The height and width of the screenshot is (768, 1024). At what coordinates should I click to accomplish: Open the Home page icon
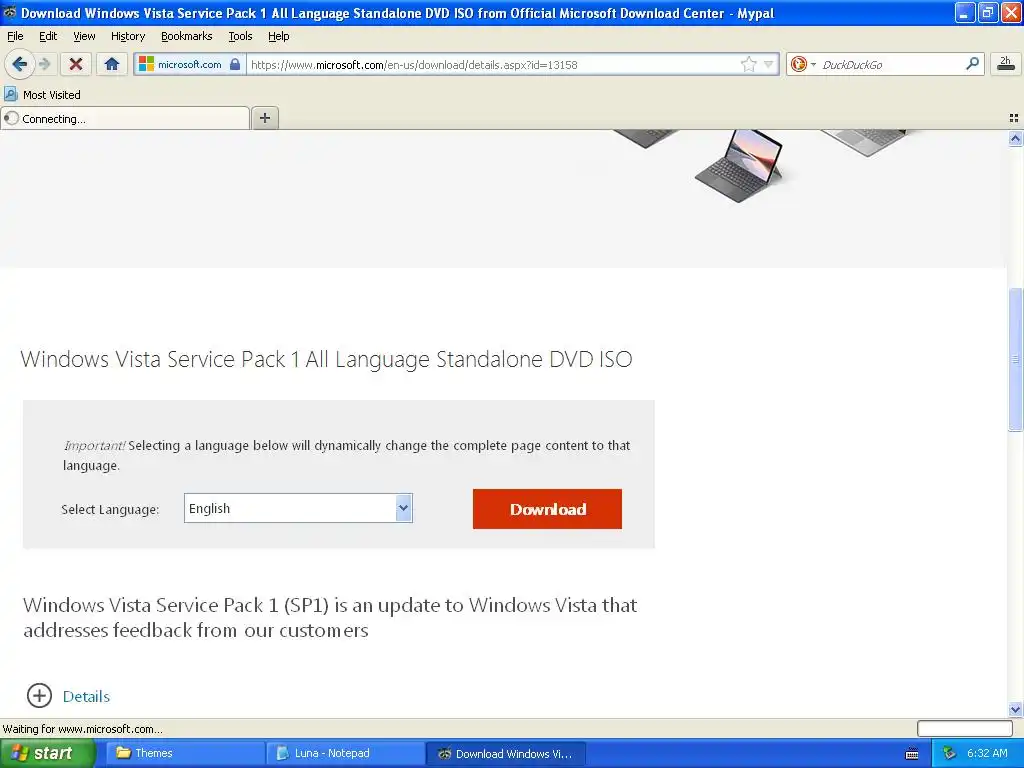(x=112, y=64)
